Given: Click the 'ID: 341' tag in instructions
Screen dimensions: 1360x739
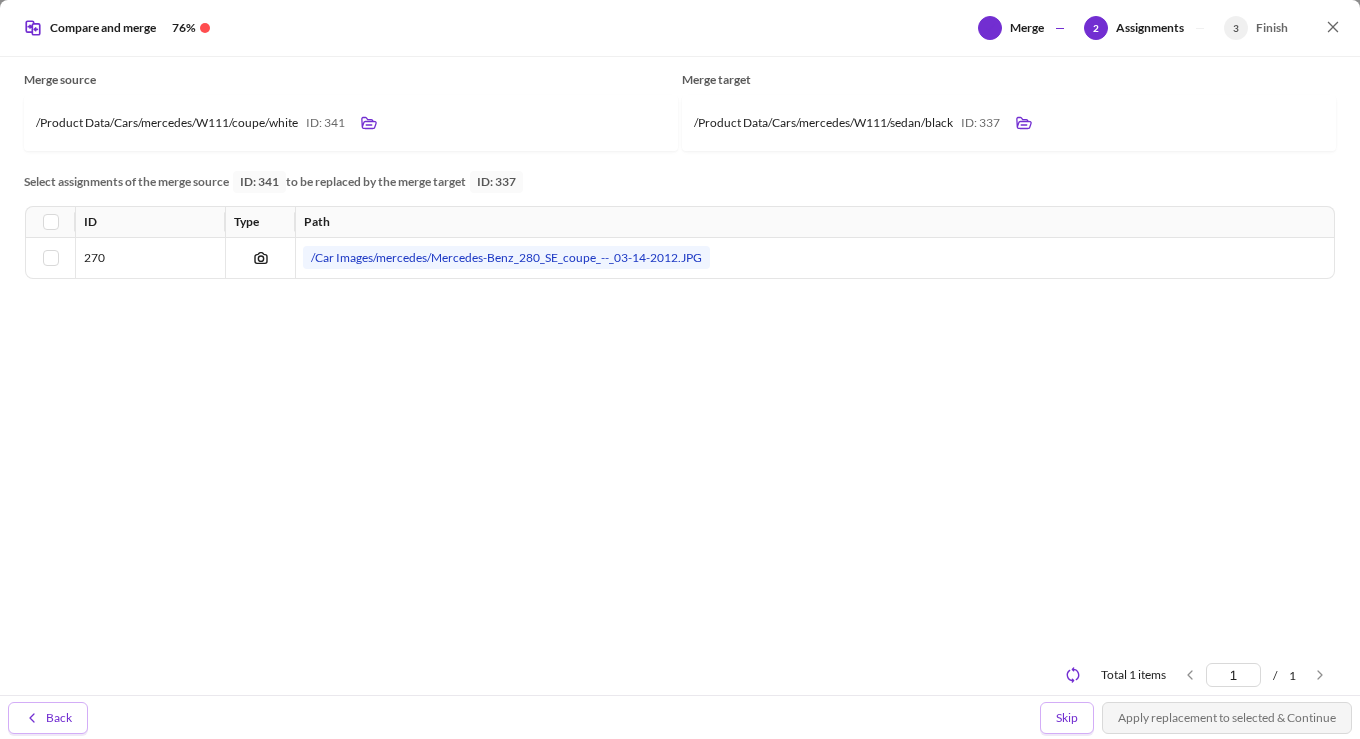Looking at the screenshot, I should pyautogui.click(x=259, y=182).
